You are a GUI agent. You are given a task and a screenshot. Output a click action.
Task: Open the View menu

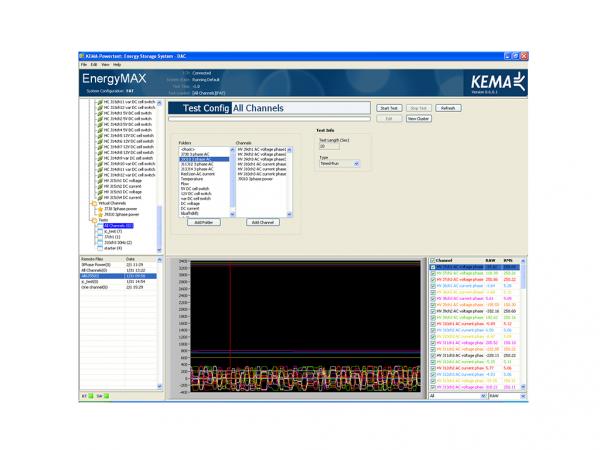click(x=105, y=65)
